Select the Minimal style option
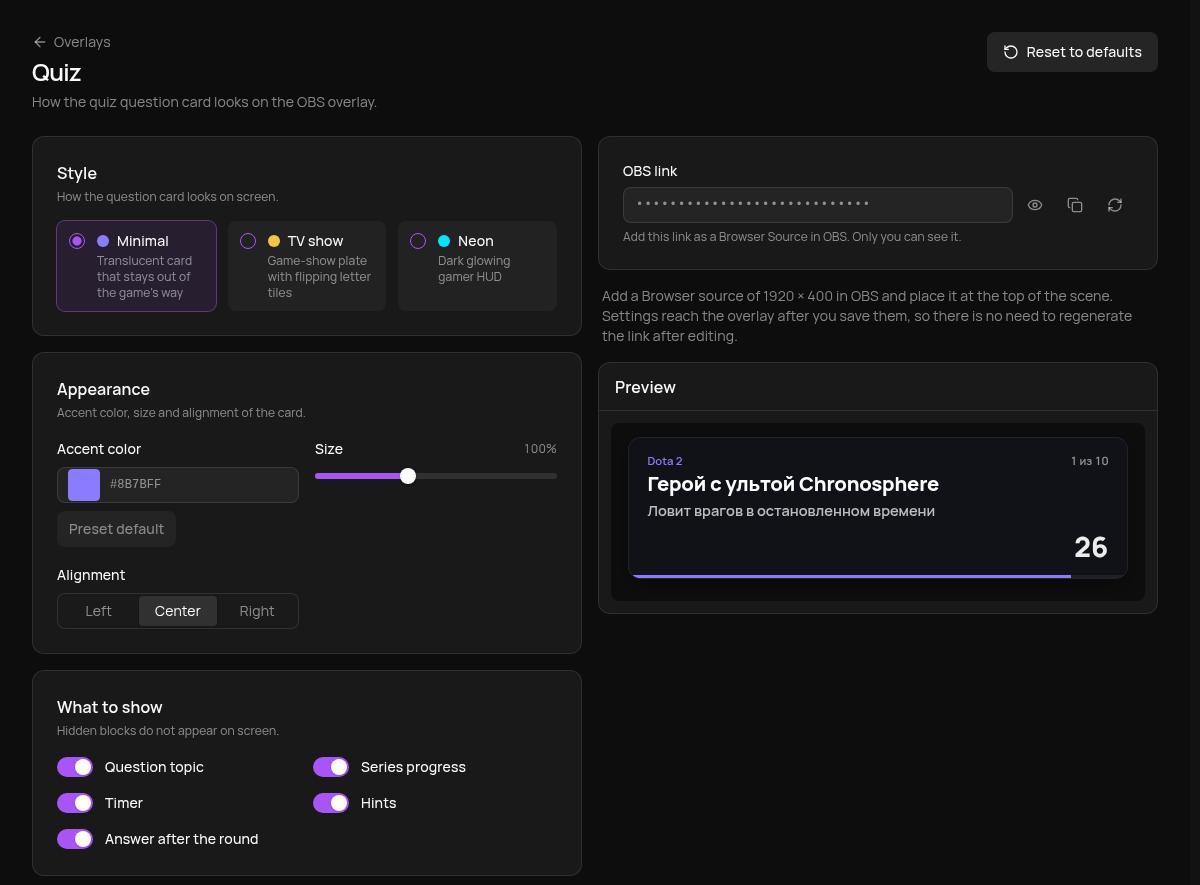 [136, 266]
